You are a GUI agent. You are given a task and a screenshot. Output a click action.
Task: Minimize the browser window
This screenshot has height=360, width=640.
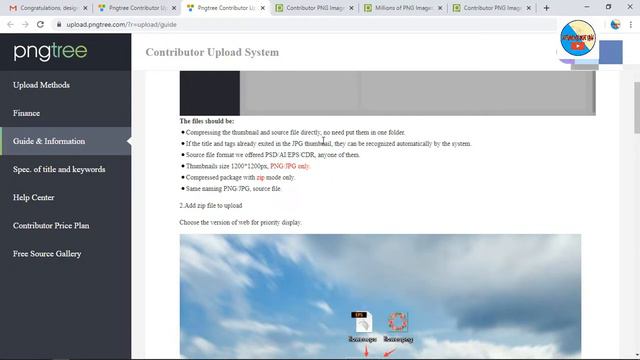click(587, 7)
